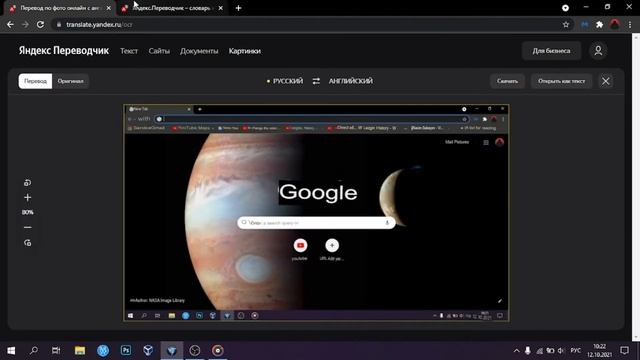Open Сайты tab
The image size is (640, 360).
coord(159,51)
